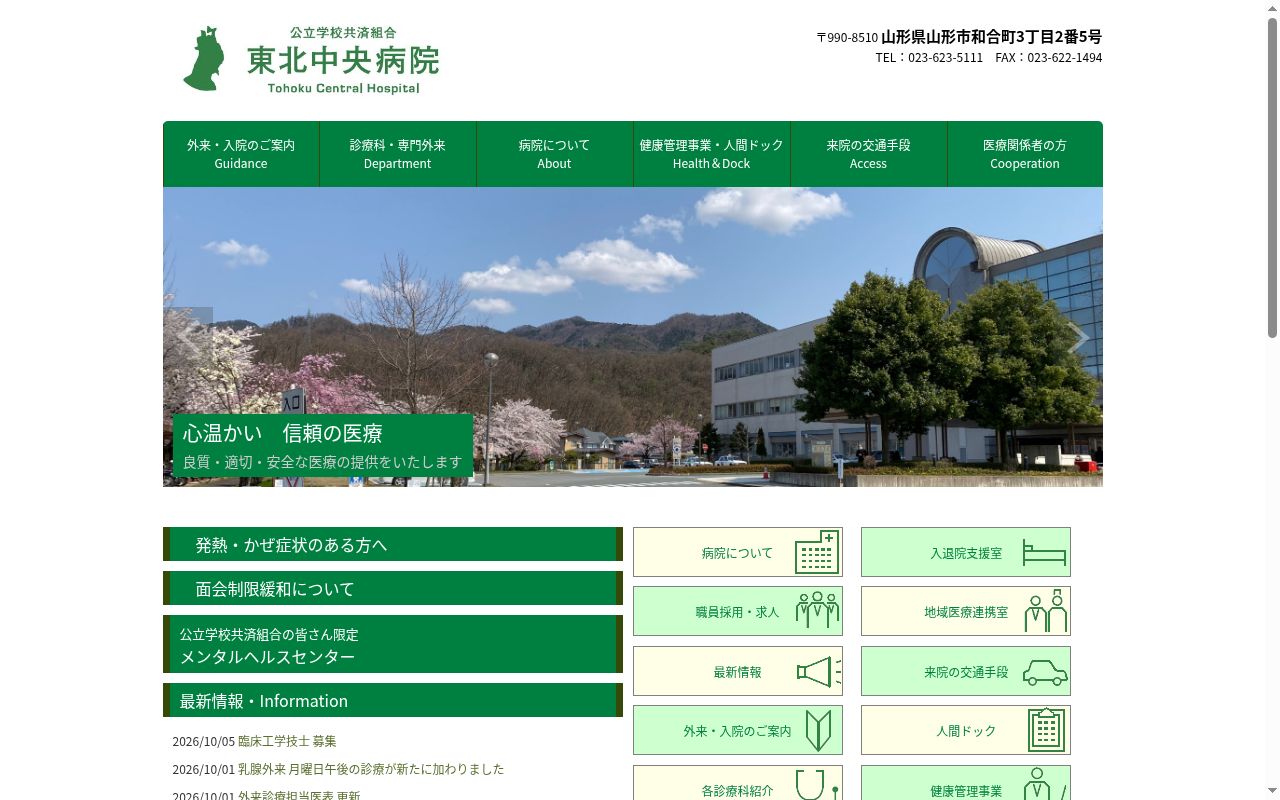This screenshot has width=1280, height=800.
Task: Open the 診療科・専門外来 Department menu
Action: 398,154
